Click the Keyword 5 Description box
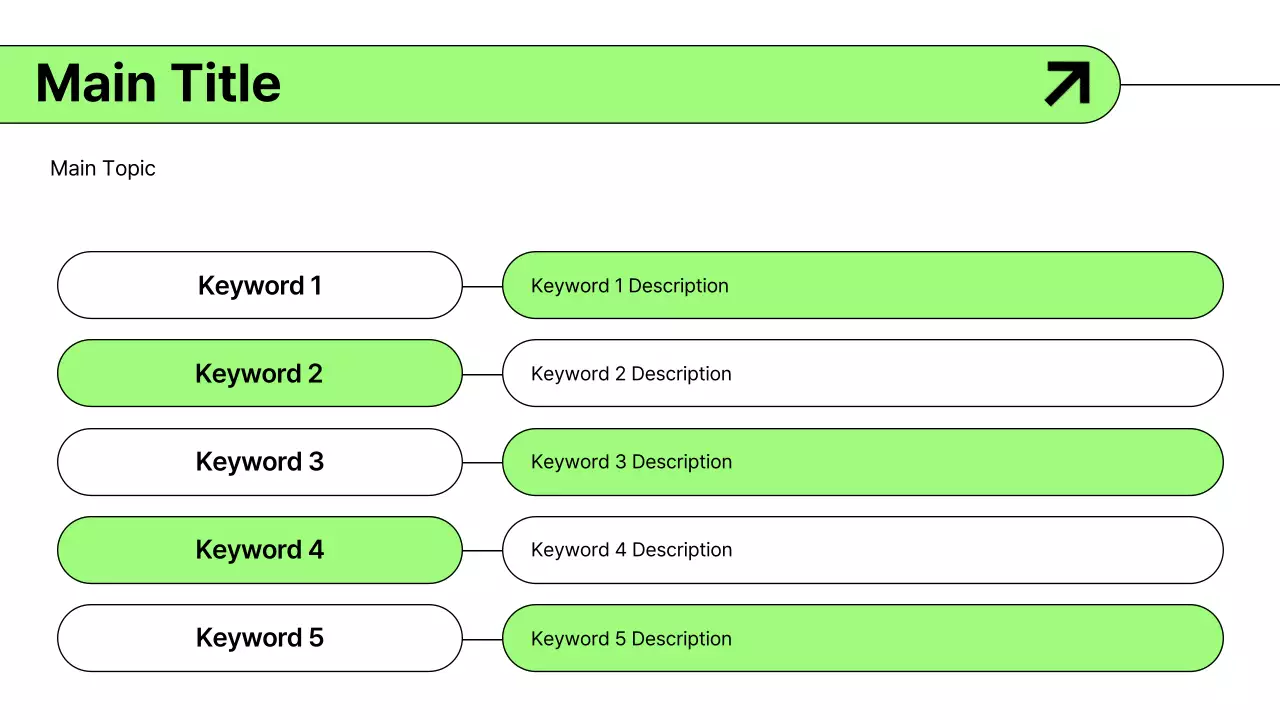The height and width of the screenshot is (720, 1280). (x=862, y=638)
